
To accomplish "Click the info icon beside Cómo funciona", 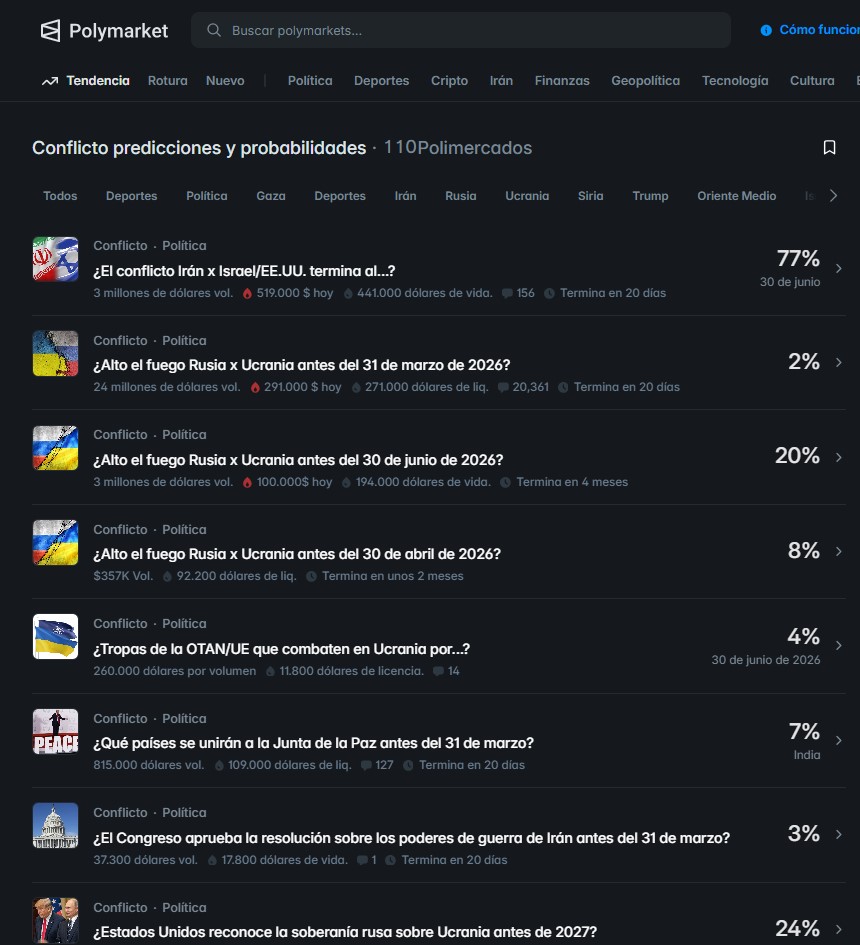I will 766,30.
